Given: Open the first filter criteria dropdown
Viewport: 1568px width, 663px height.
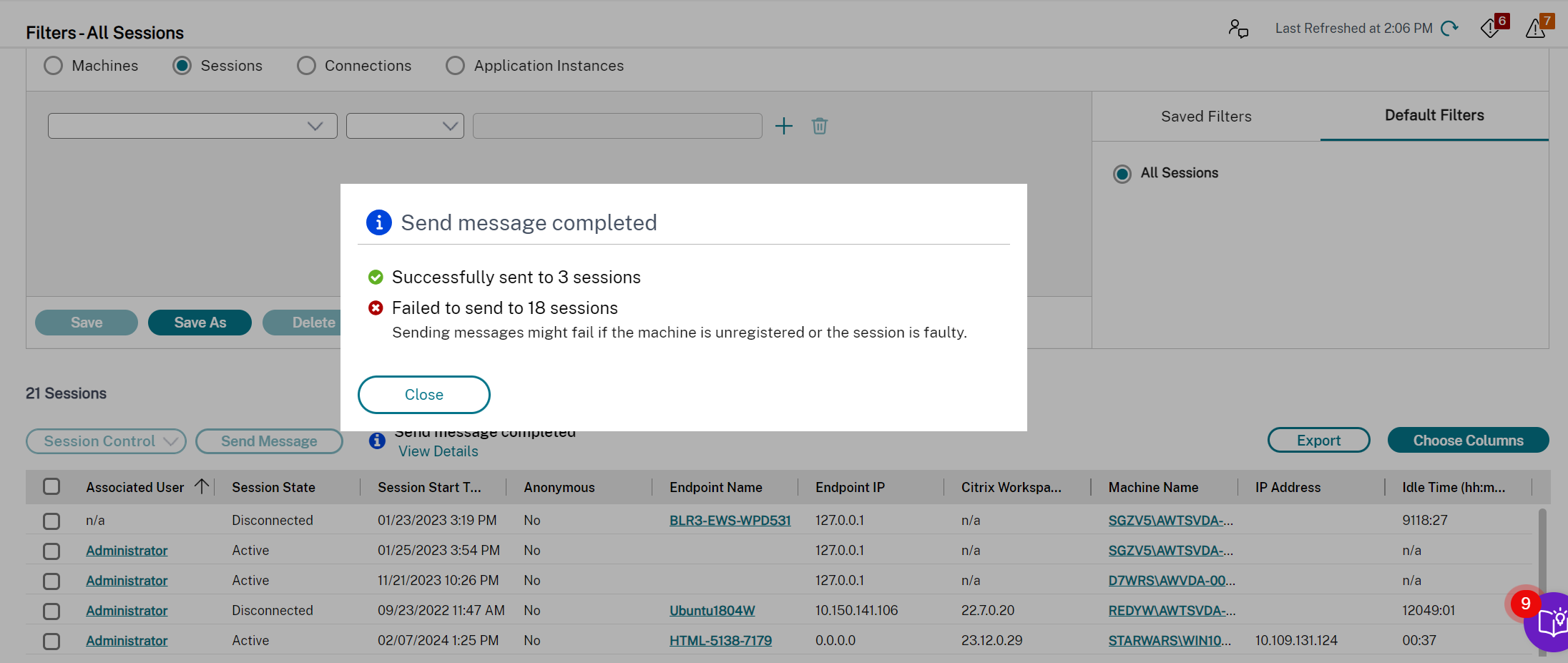Looking at the screenshot, I should (192, 126).
